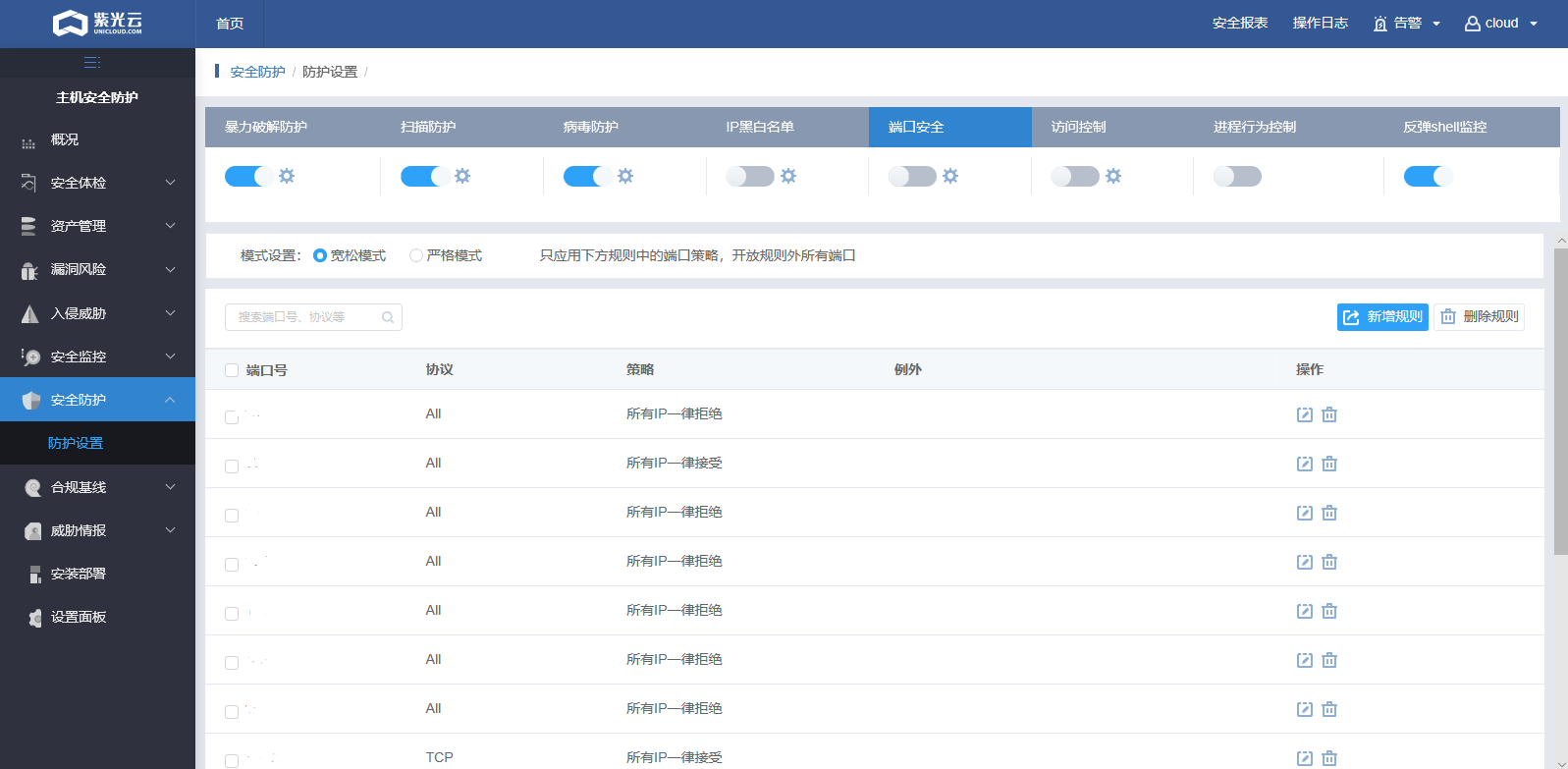
Task: Open 安全报表 in the top bar
Action: pyautogui.click(x=1240, y=24)
